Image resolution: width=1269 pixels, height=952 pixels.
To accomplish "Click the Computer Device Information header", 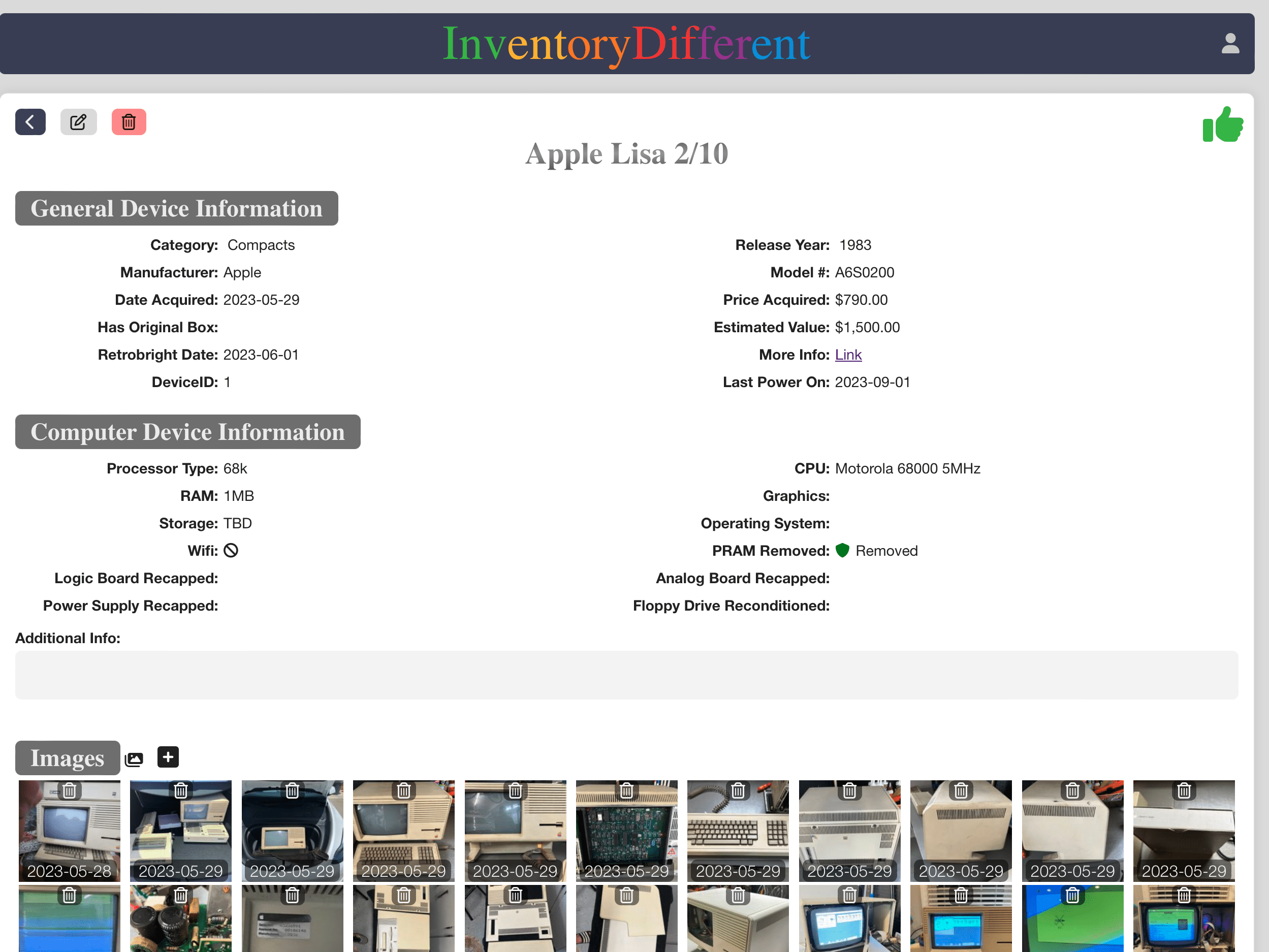I will click(x=187, y=431).
